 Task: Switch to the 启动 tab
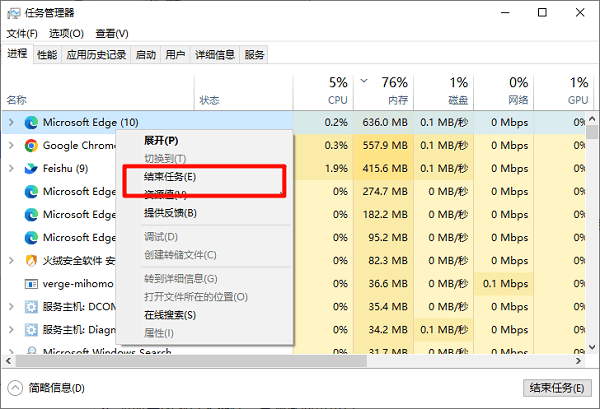pyautogui.click(x=146, y=55)
